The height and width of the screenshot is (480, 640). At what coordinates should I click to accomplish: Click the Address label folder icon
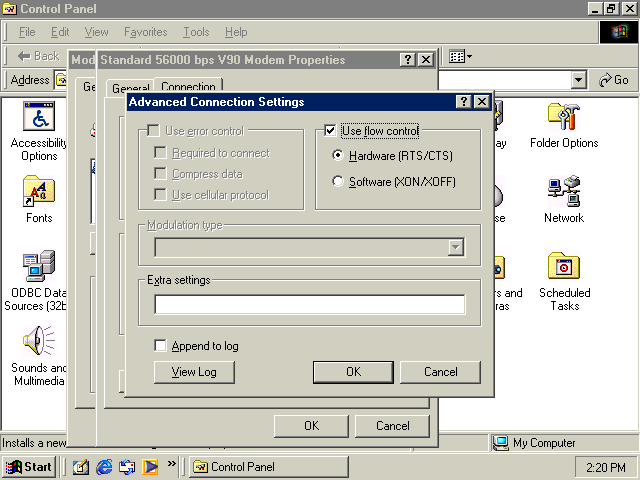click(x=61, y=80)
